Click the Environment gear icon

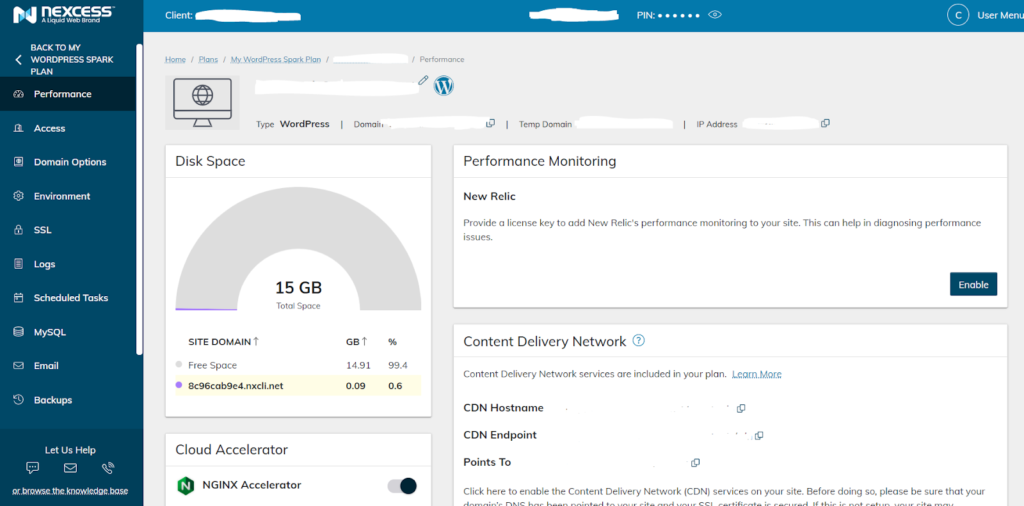click(x=18, y=196)
